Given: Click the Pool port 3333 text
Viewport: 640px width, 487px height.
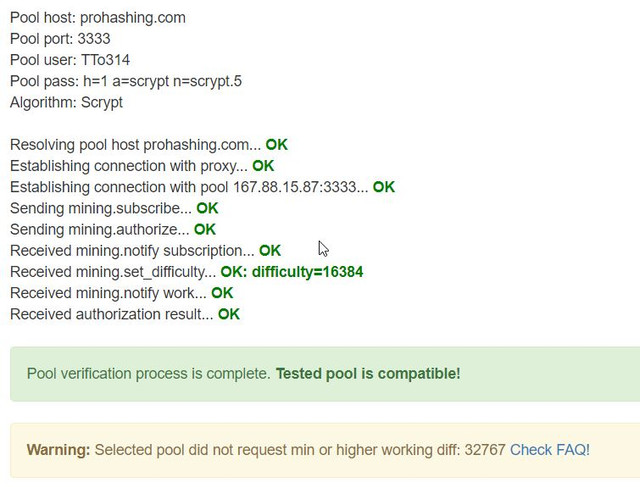Looking at the screenshot, I should click(60, 39).
